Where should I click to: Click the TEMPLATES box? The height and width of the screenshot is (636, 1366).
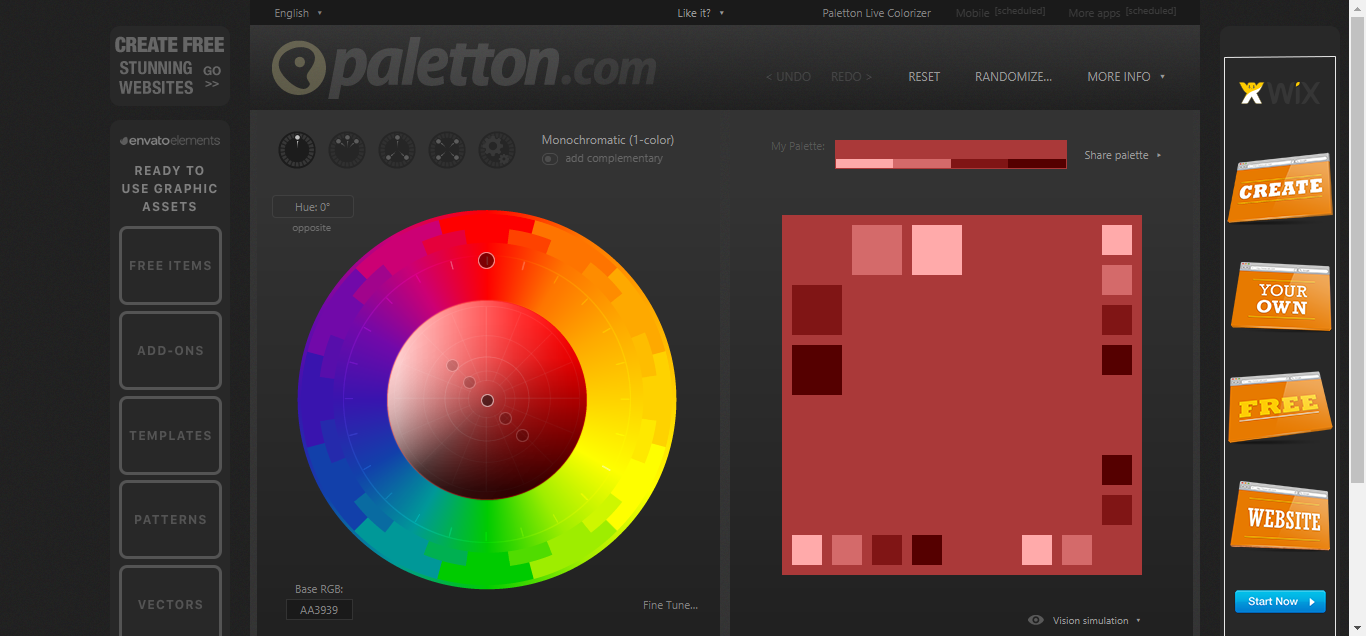point(170,435)
